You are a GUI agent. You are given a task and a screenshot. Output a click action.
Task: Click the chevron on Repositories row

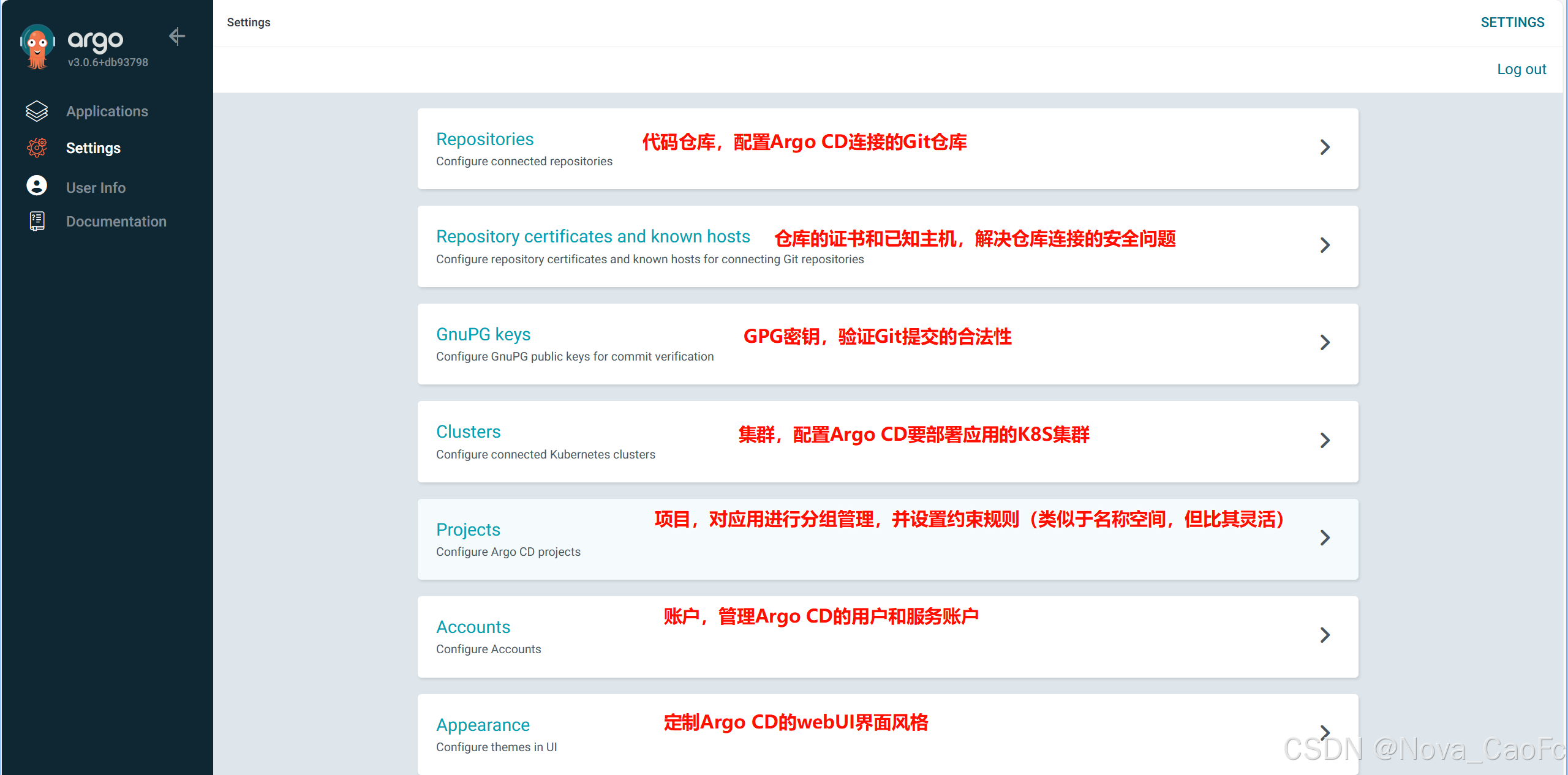pos(1325,147)
